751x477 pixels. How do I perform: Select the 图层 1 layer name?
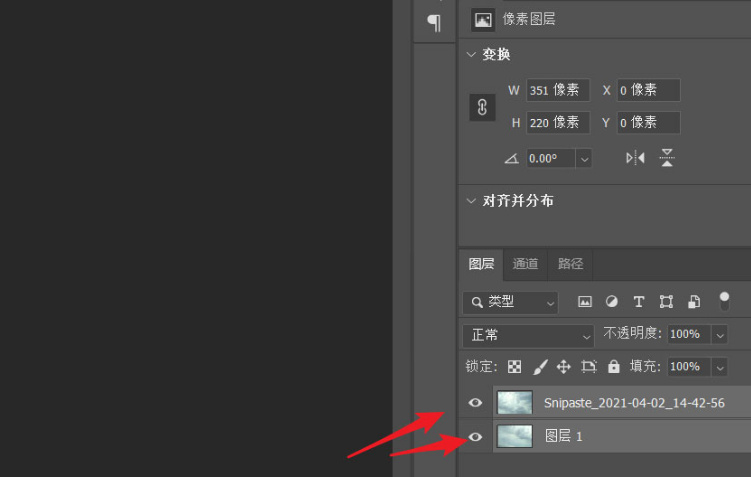564,436
